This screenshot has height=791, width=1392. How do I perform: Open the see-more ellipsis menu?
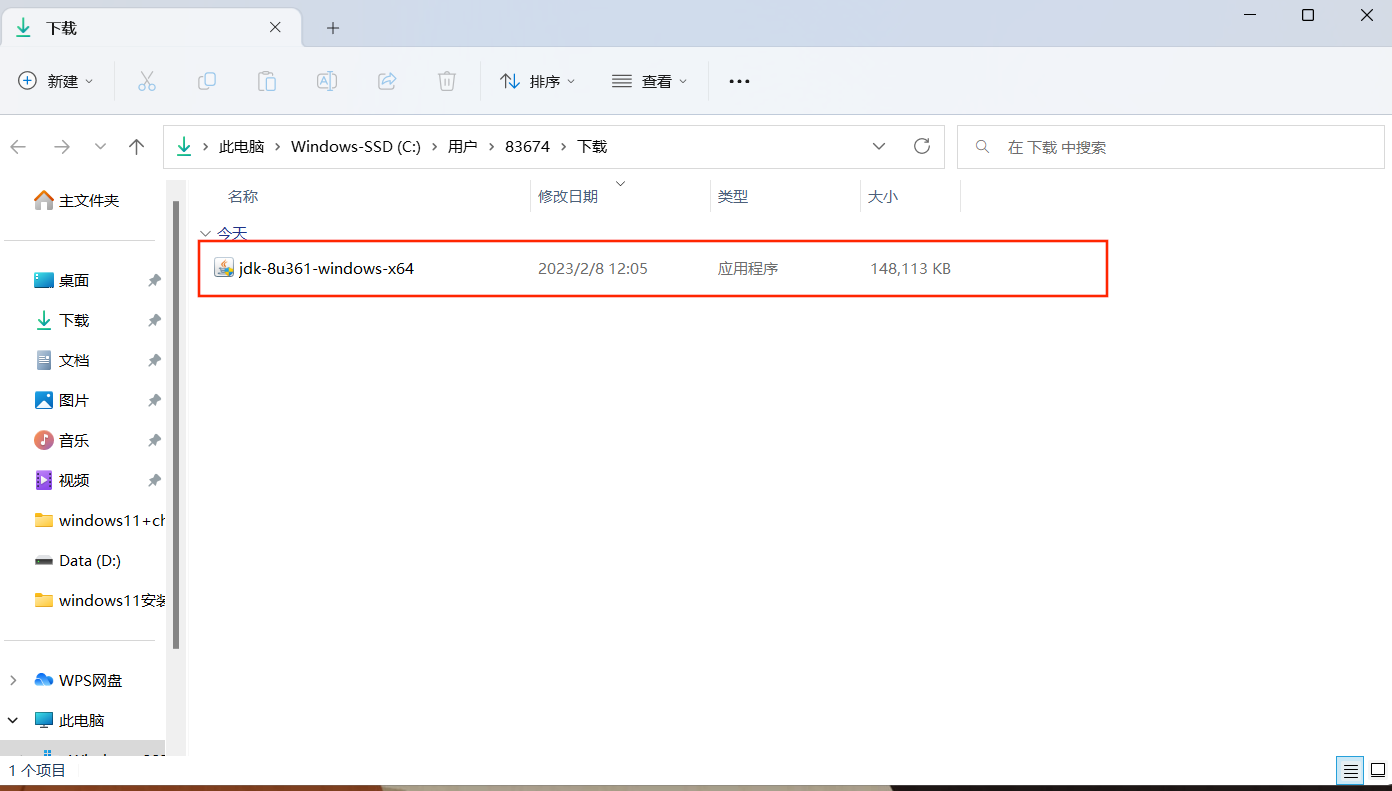coord(739,81)
